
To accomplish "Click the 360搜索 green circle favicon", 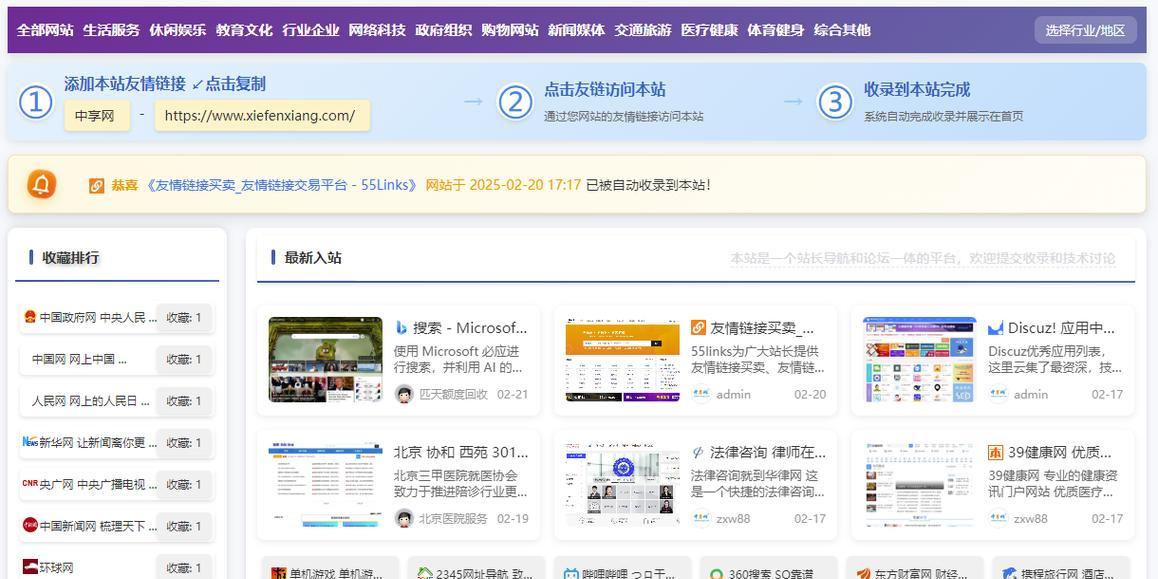I will tap(716, 574).
